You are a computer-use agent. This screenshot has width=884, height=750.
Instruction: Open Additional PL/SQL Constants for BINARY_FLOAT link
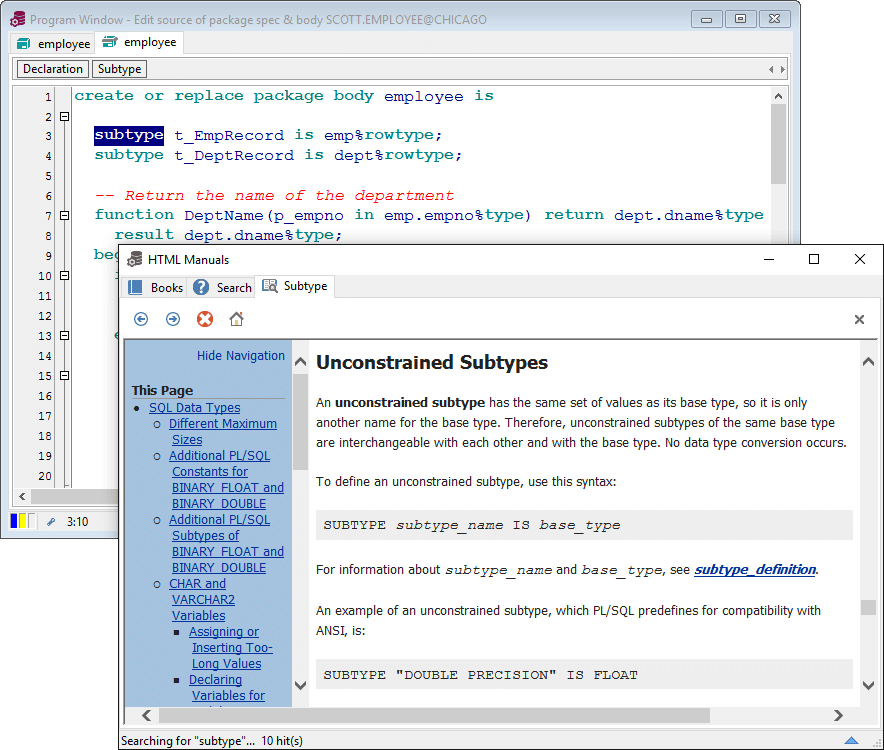tap(227, 479)
